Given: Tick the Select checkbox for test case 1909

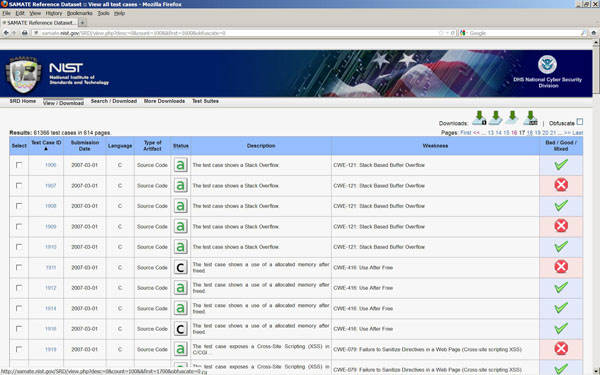Looking at the screenshot, I should click(x=19, y=226).
